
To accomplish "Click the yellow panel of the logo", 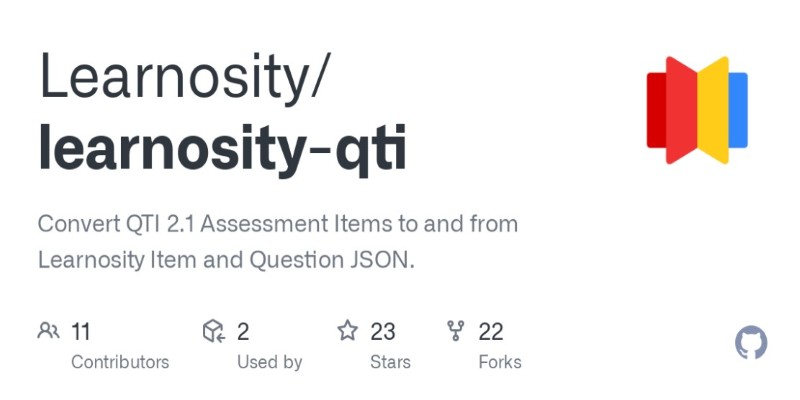I will (713, 110).
